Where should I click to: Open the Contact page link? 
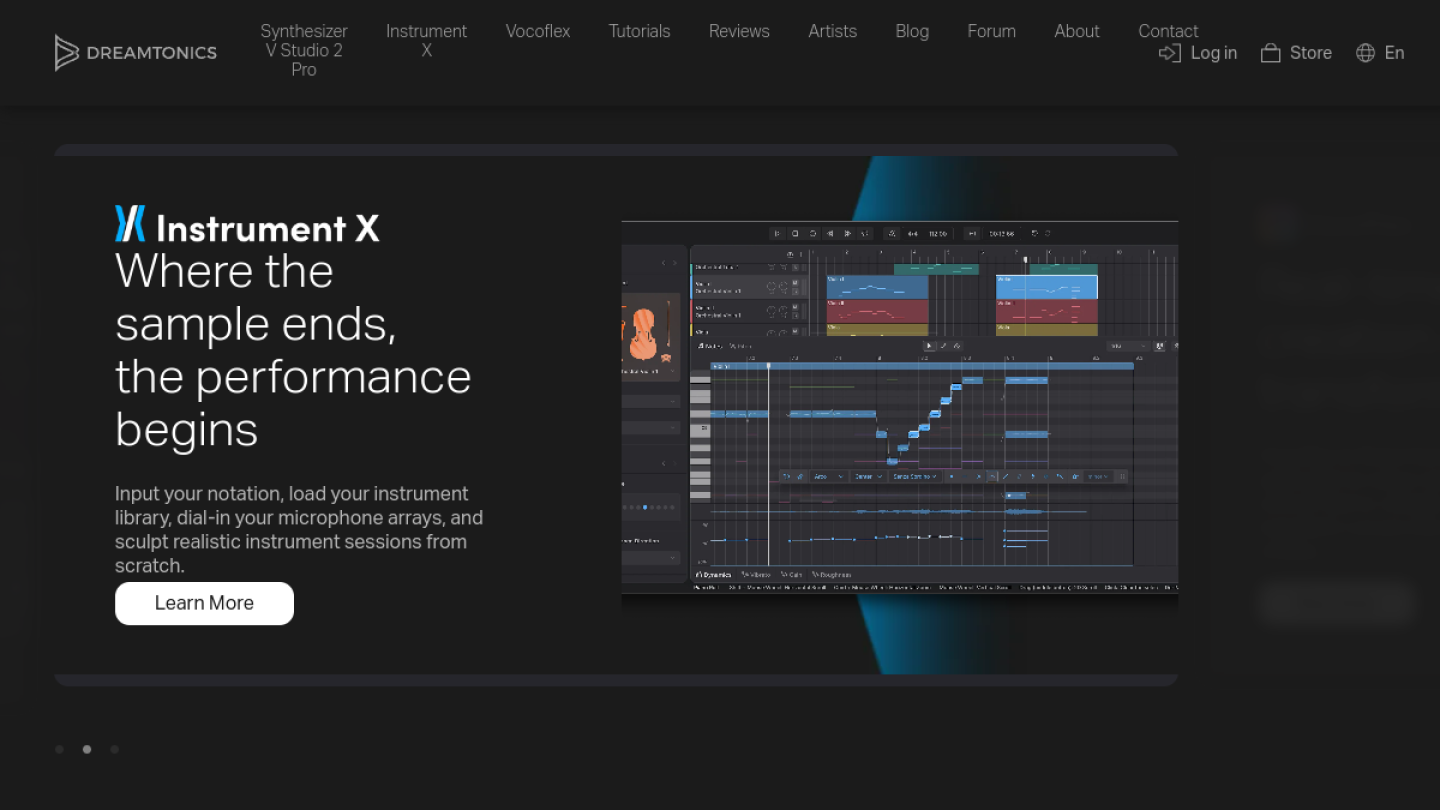coord(1168,31)
